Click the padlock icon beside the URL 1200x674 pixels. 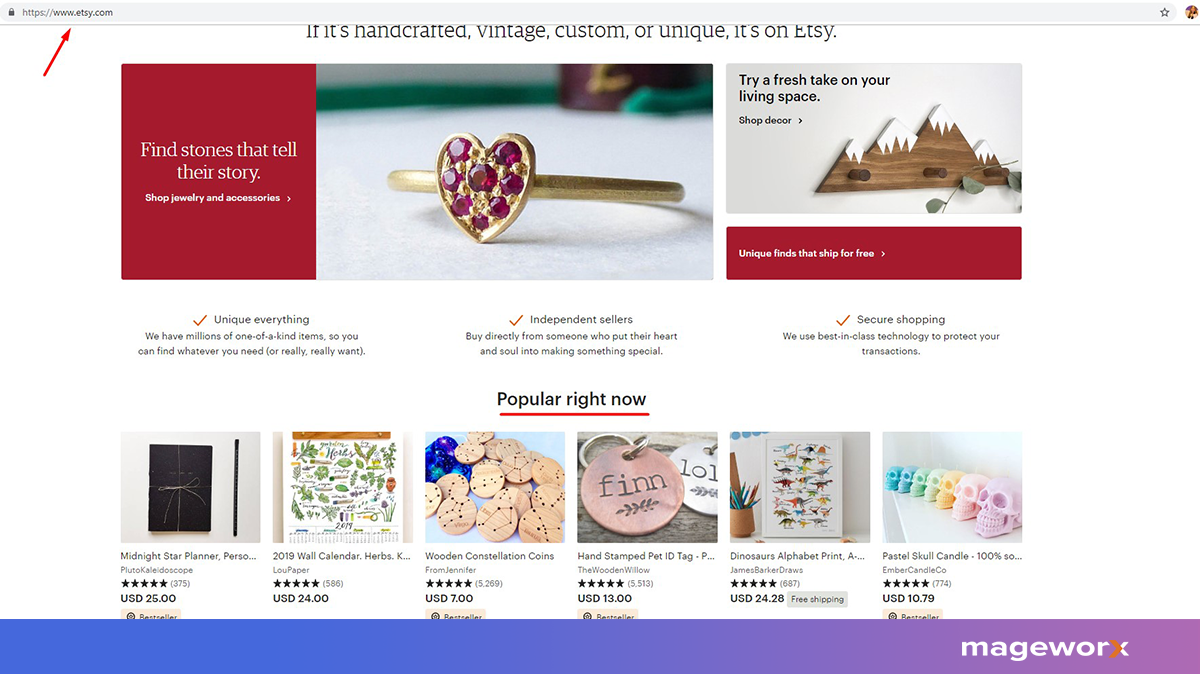coord(10,12)
